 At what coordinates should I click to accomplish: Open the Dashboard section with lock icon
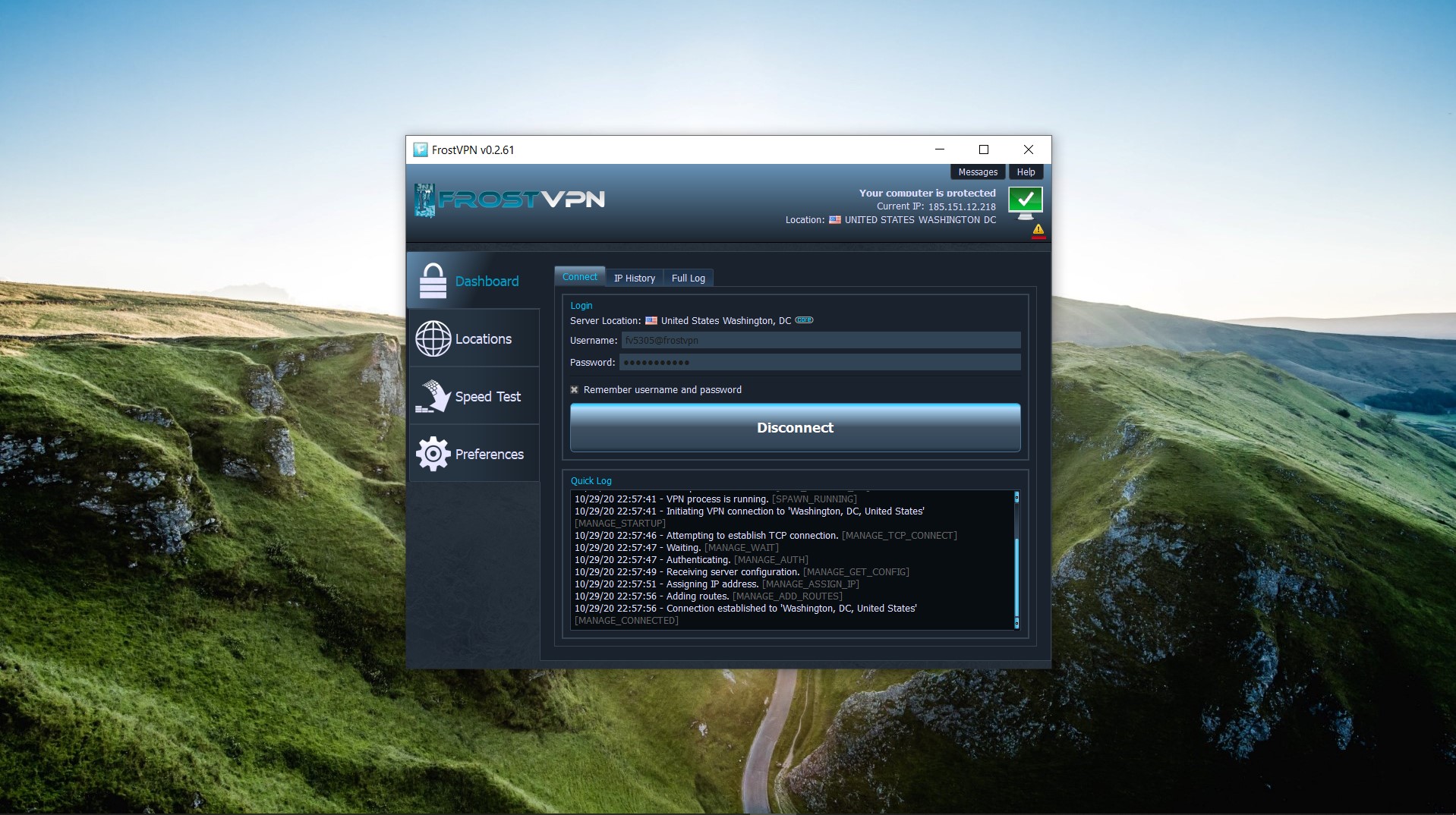click(474, 281)
